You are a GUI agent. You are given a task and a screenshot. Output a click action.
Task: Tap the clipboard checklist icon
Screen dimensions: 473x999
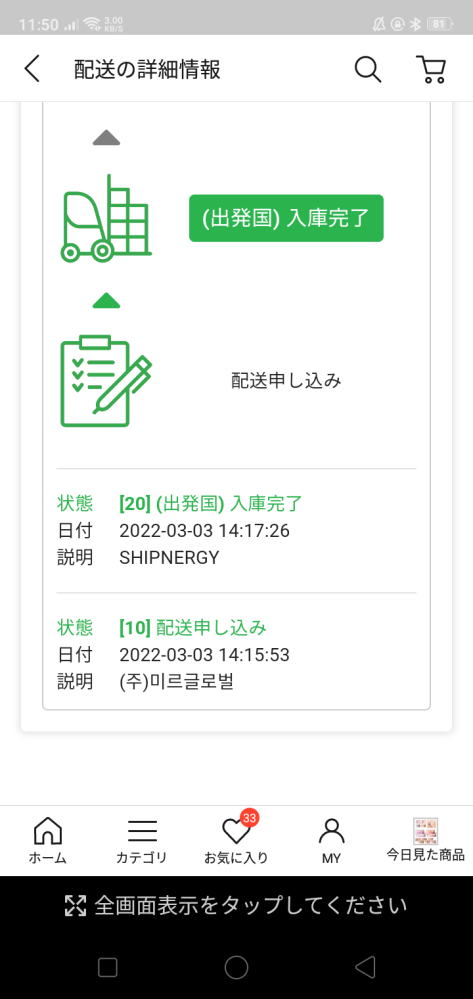point(106,381)
